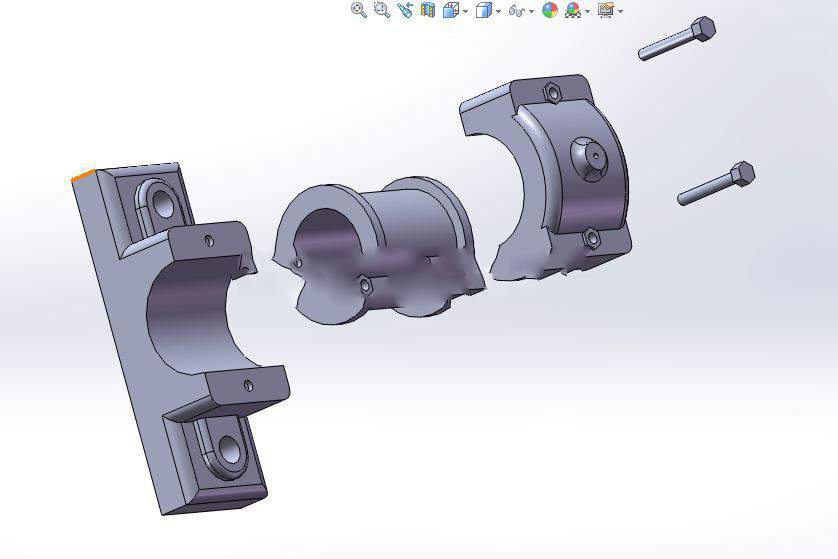The width and height of the screenshot is (838, 559).
Task: Select the center bushing sleeve part
Action: click(379, 250)
